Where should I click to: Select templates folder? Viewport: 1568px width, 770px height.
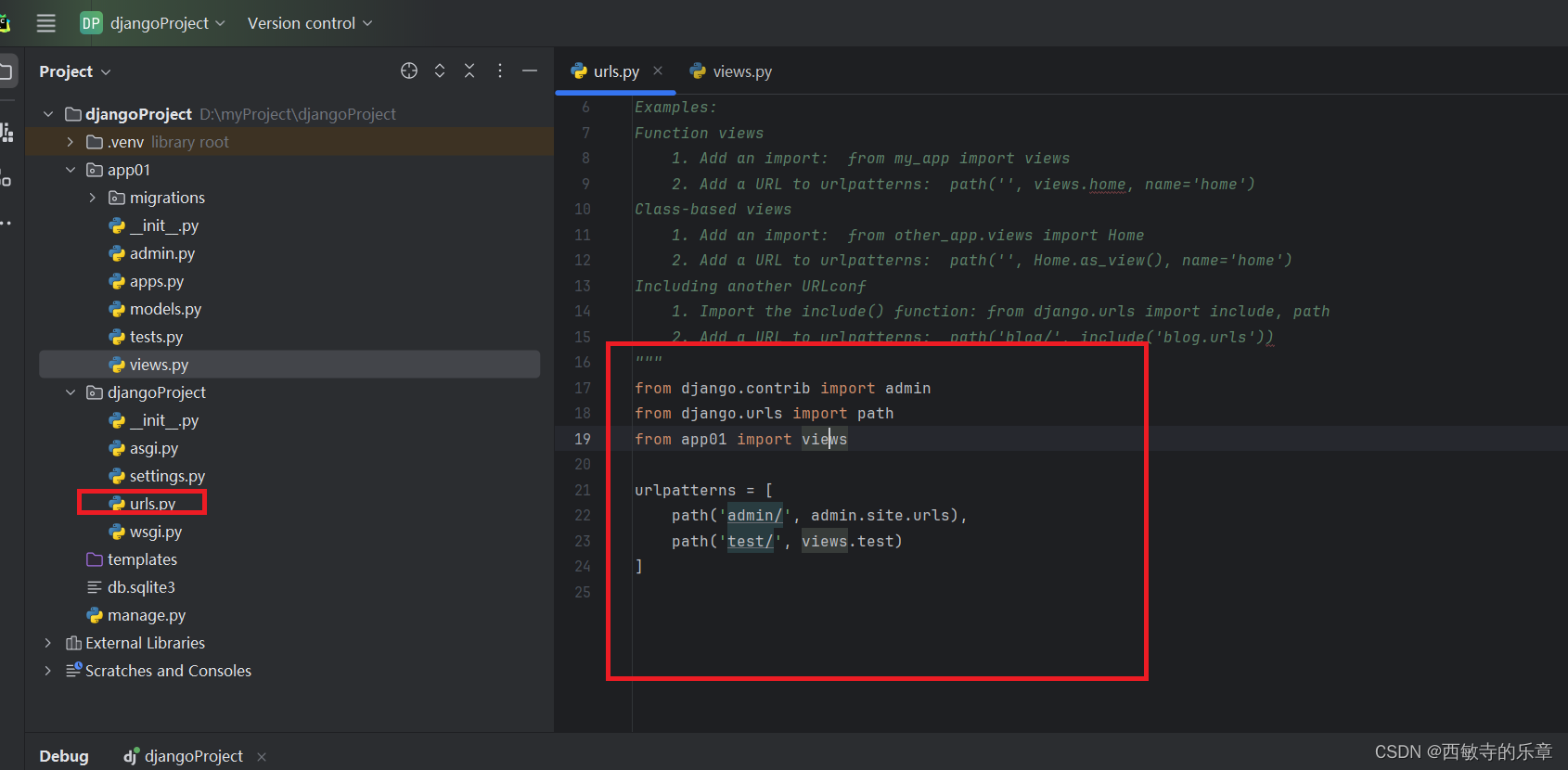[x=142, y=559]
